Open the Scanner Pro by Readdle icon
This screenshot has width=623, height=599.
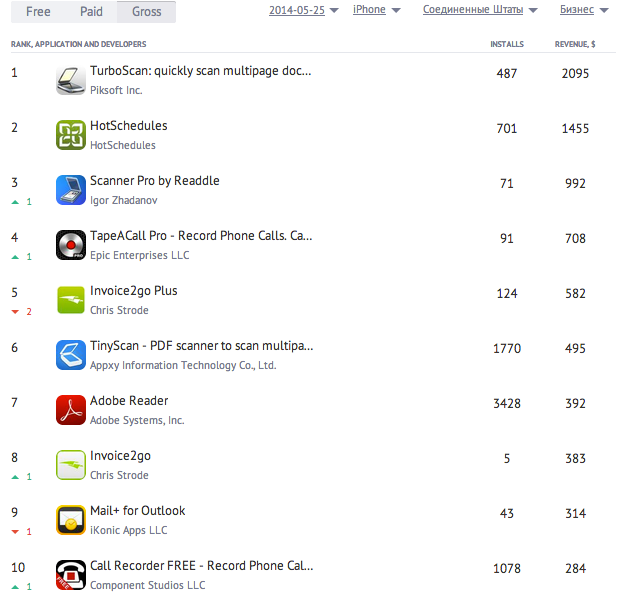tap(72, 190)
